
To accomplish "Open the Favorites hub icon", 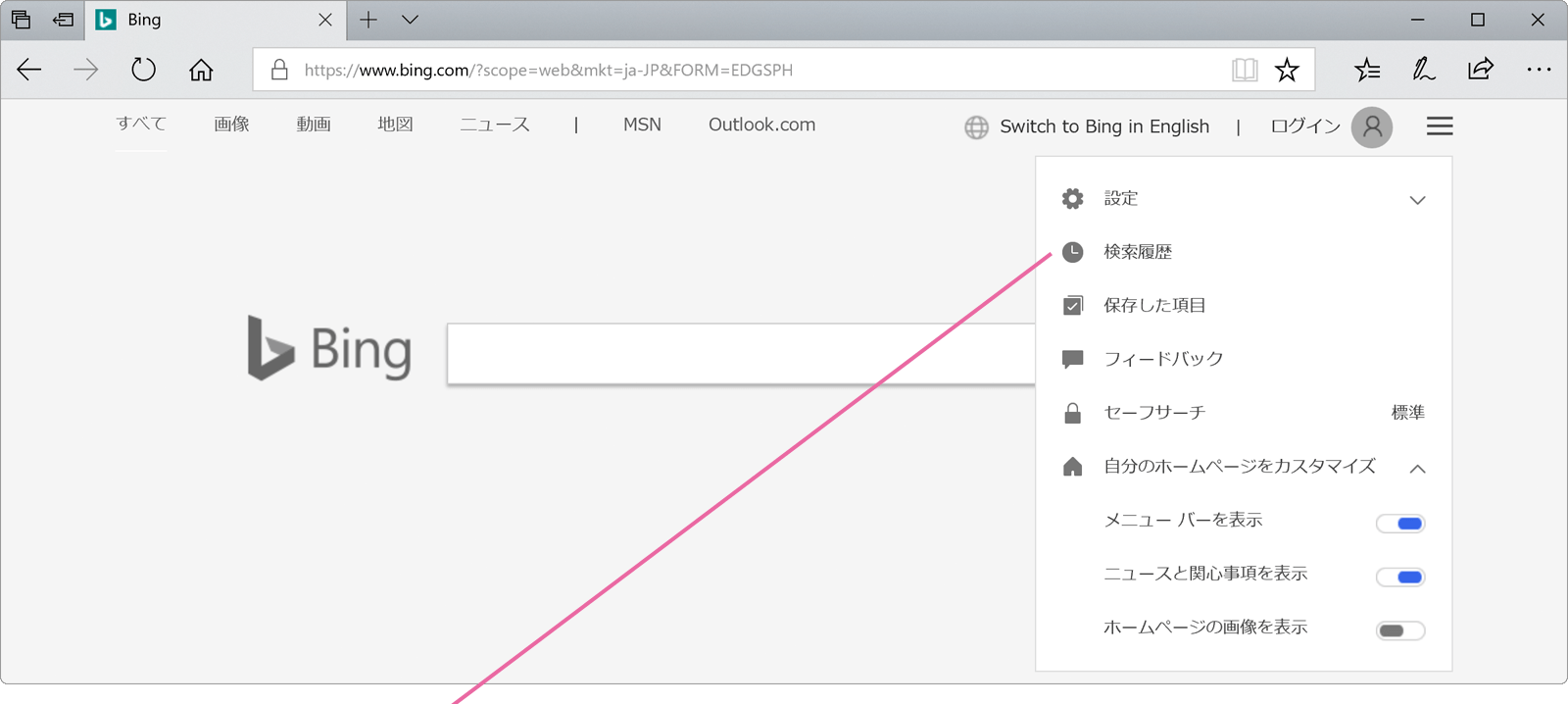I will click(1367, 70).
